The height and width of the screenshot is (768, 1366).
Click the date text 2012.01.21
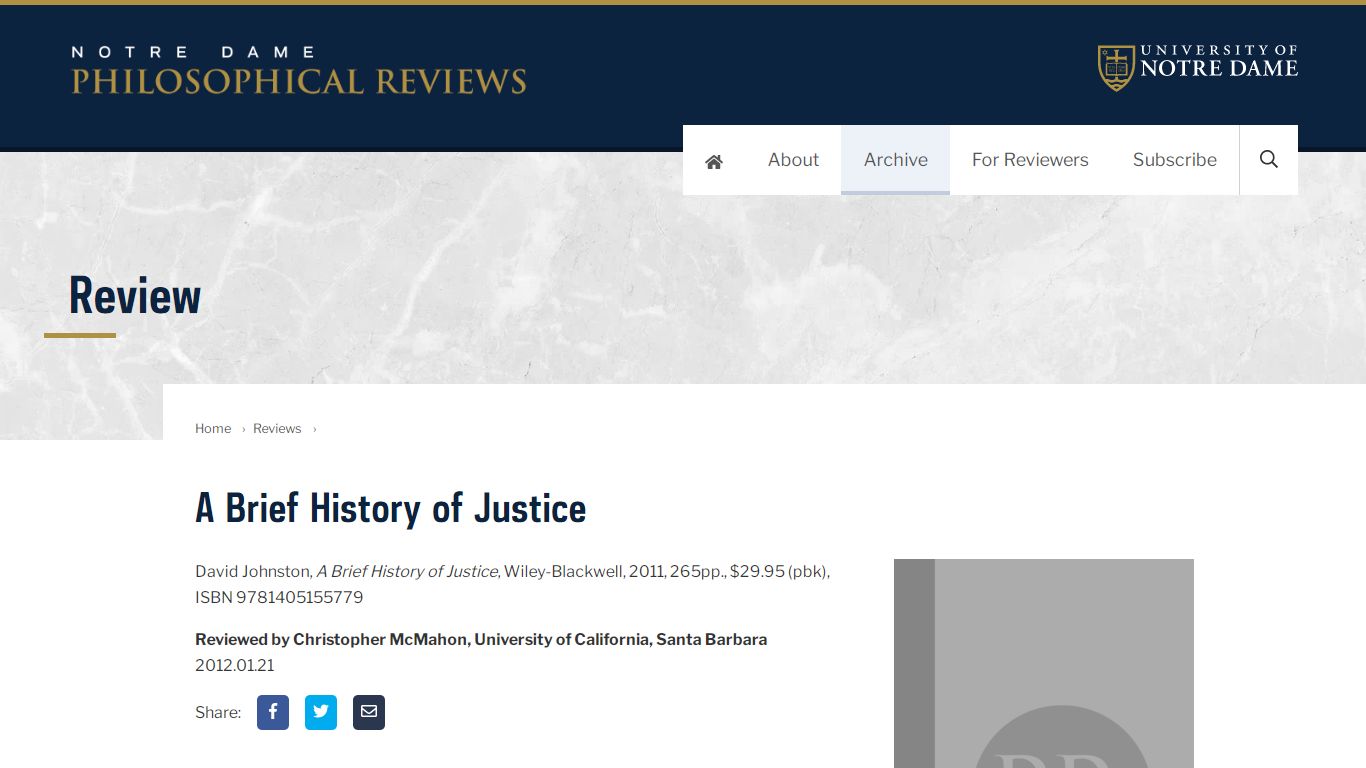(235, 665)
